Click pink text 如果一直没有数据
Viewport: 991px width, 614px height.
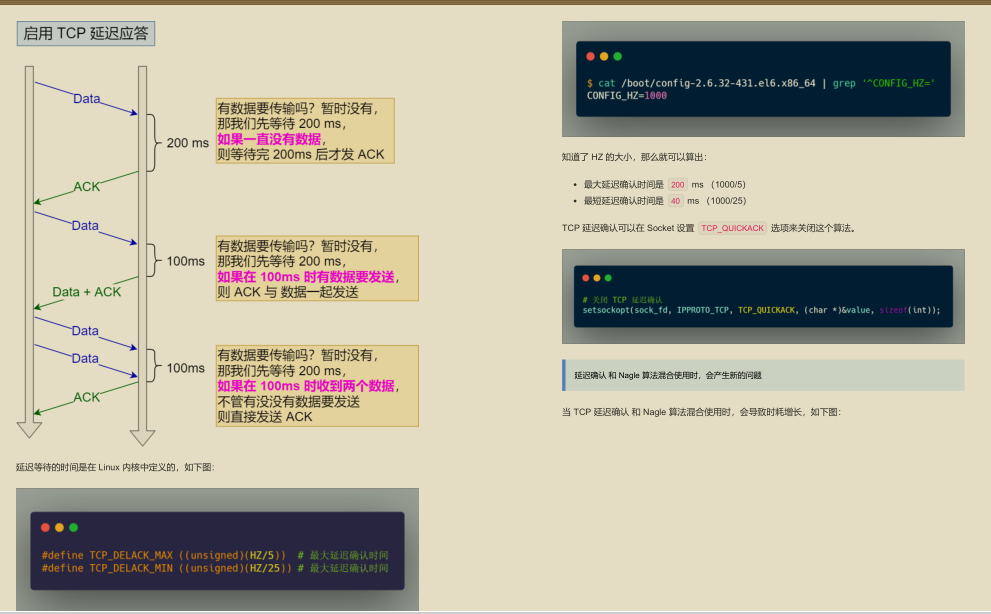(269, 139)
